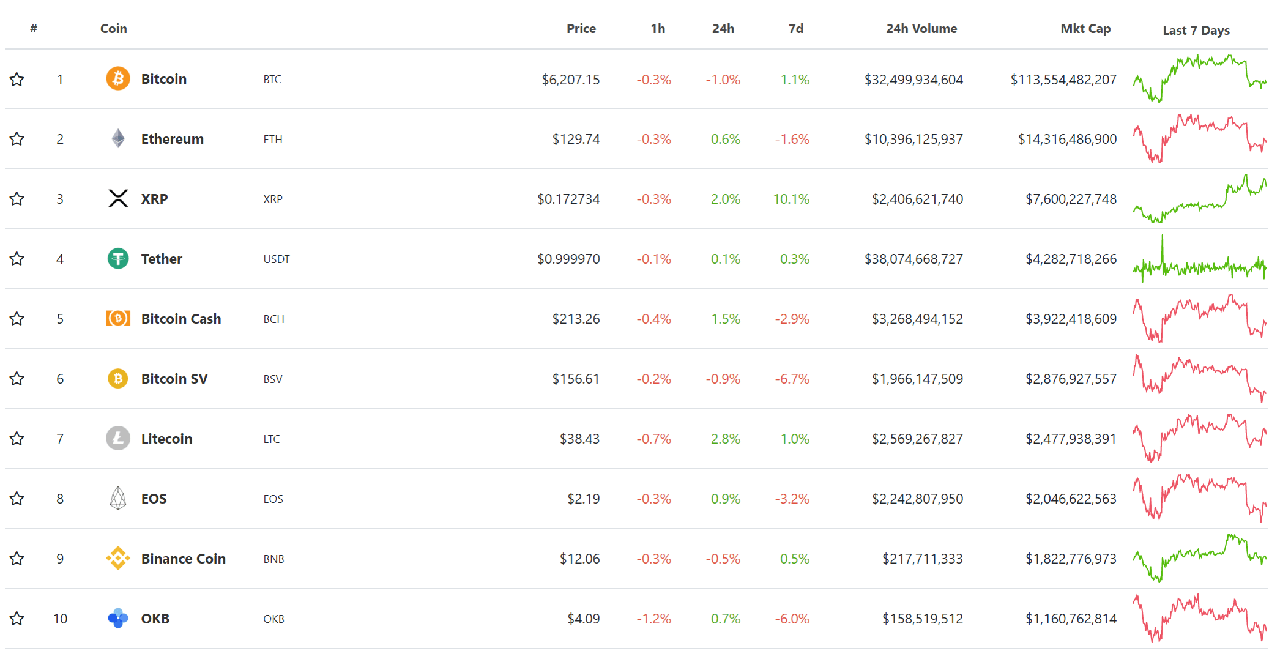Click the OKB logo icon
The width and height of the screenshot is (1280, 651).
(x=118, y=618)
